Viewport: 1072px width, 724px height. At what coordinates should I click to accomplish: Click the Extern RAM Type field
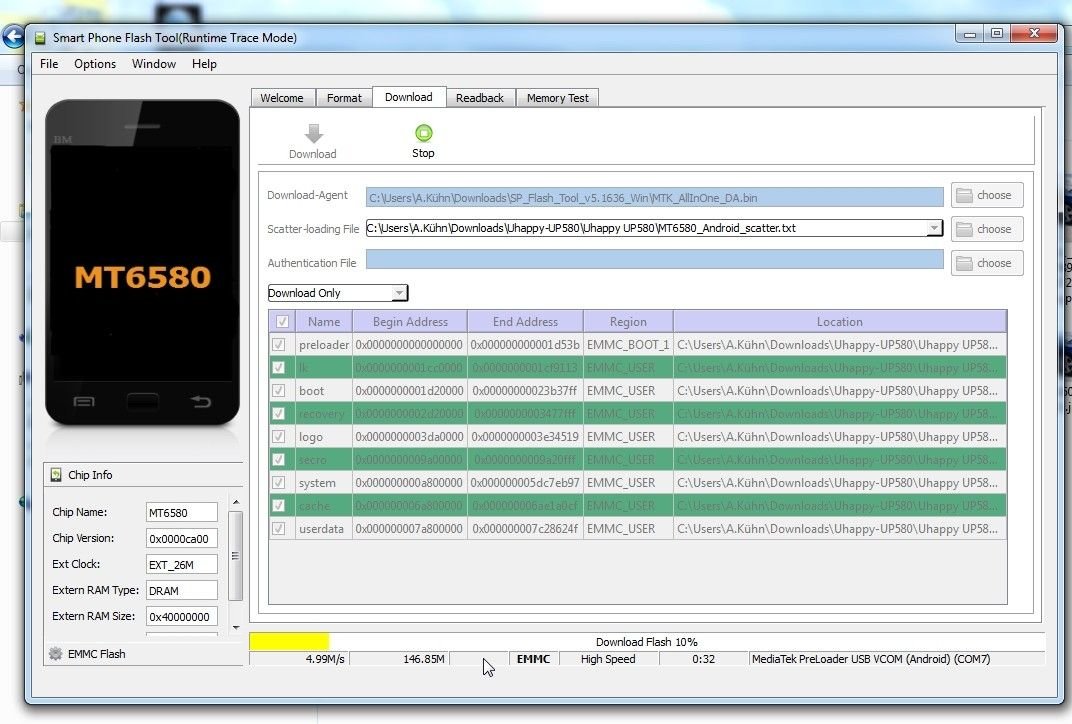pyautogui.click(x=181, y=590)
